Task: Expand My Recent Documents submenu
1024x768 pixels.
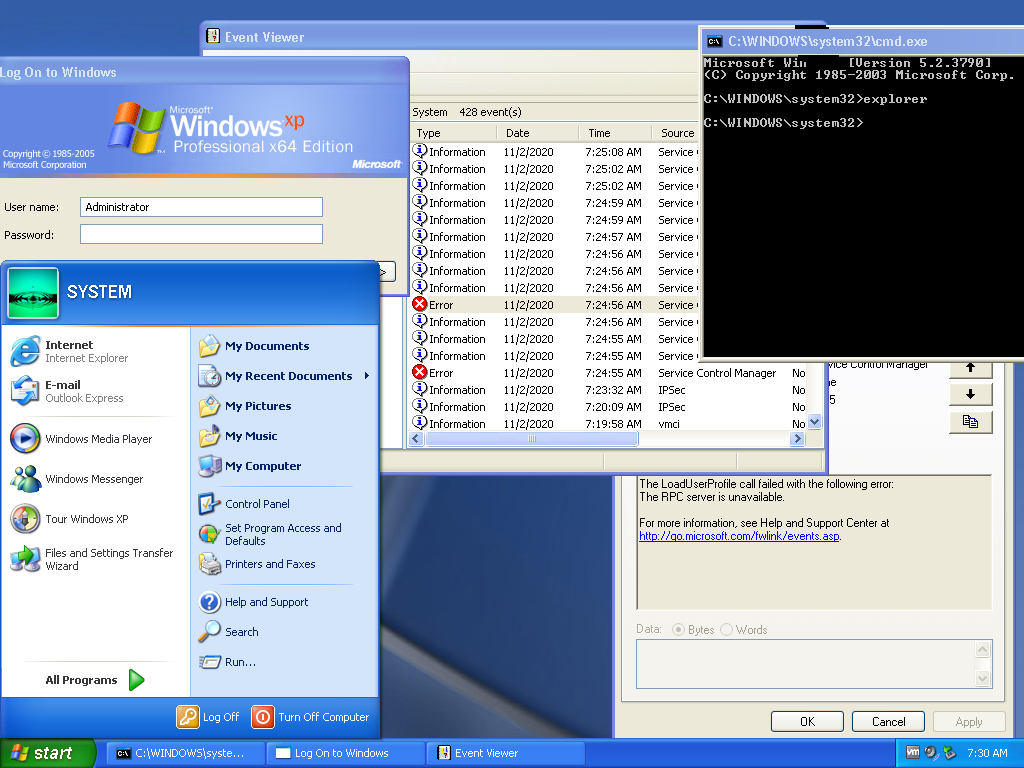Action: [x=285, y=376]
